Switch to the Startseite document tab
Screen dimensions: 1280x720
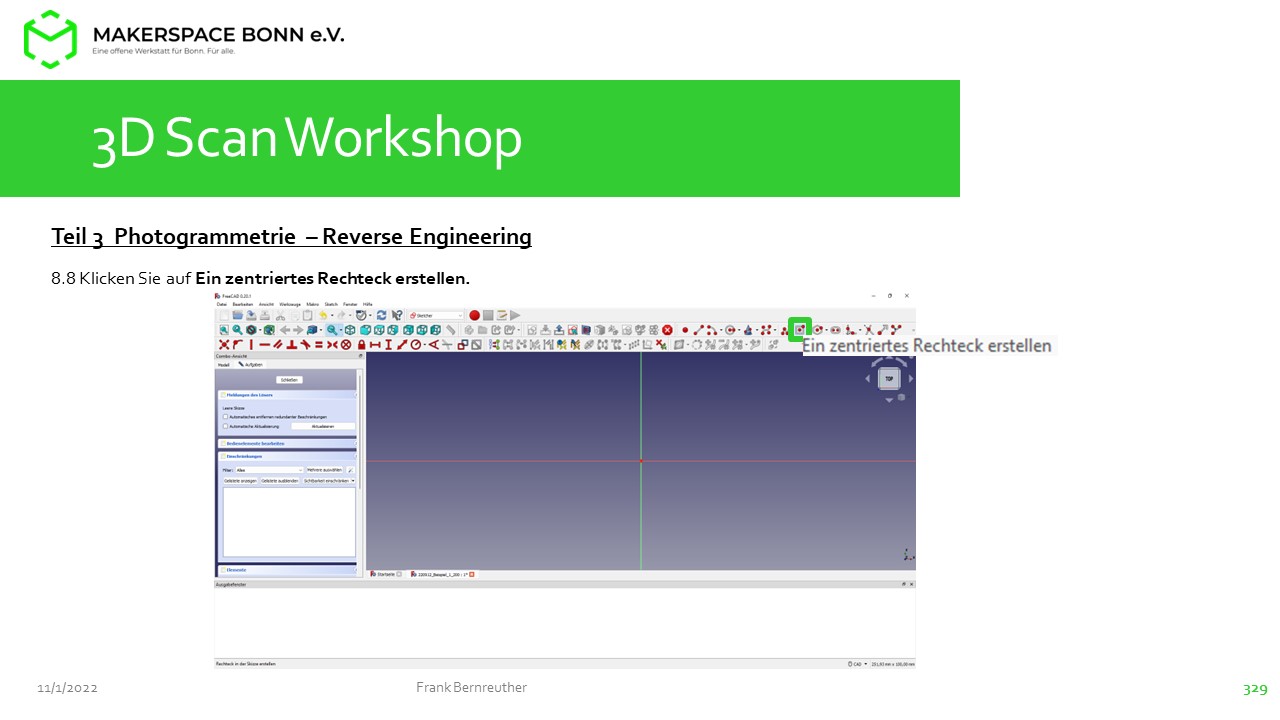click(x=386, y=575)
